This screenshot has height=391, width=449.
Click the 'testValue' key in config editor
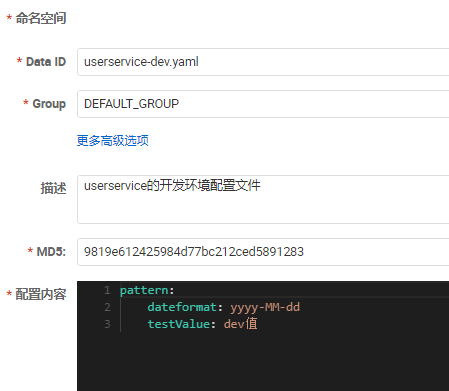coord(179,324)
